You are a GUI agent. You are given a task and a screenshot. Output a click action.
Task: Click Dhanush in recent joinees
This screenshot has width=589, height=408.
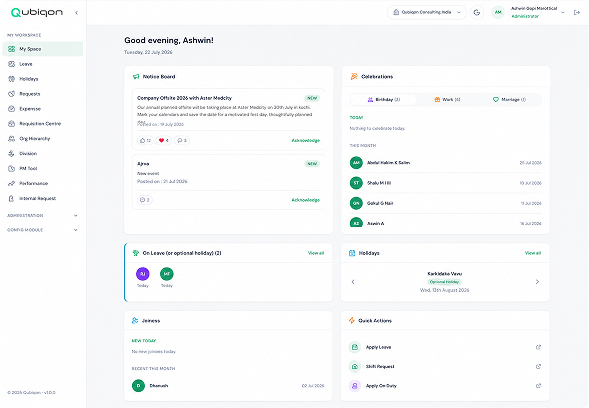228,386
